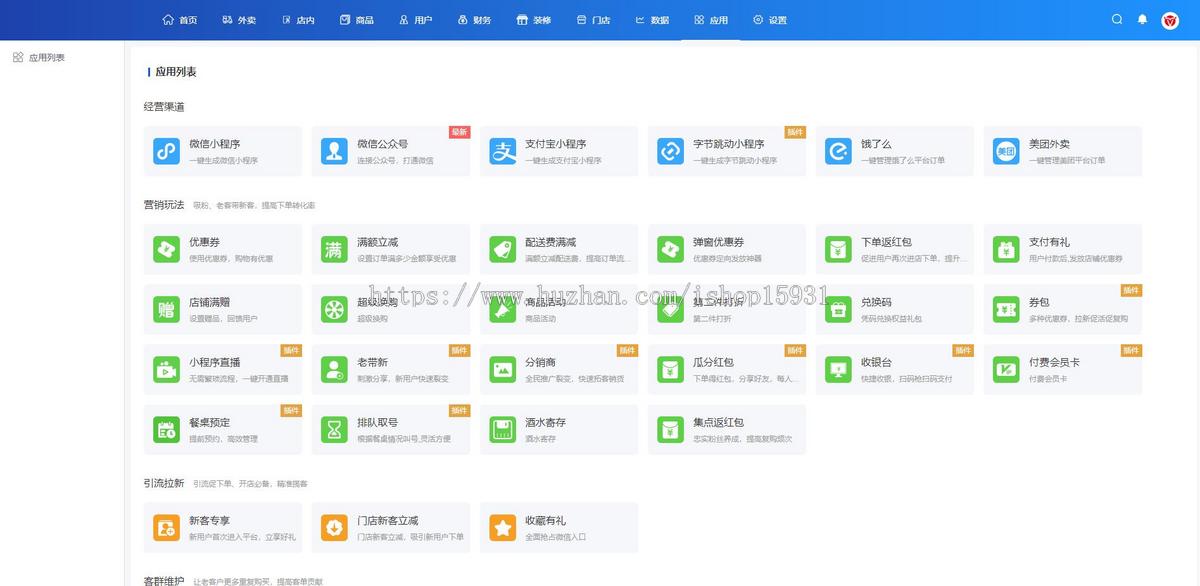Image resolution: width=1200 pixels, height=586 pixels.
Task: Click the 门店新客立减 app card
Action: coord(390,527)
